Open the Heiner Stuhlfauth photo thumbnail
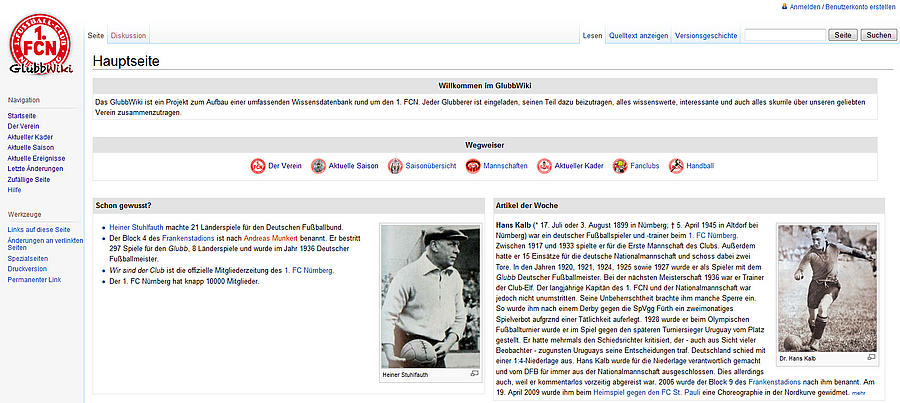Image resolution: width=900 pixels, height=403 pixels. click(430, 296)
